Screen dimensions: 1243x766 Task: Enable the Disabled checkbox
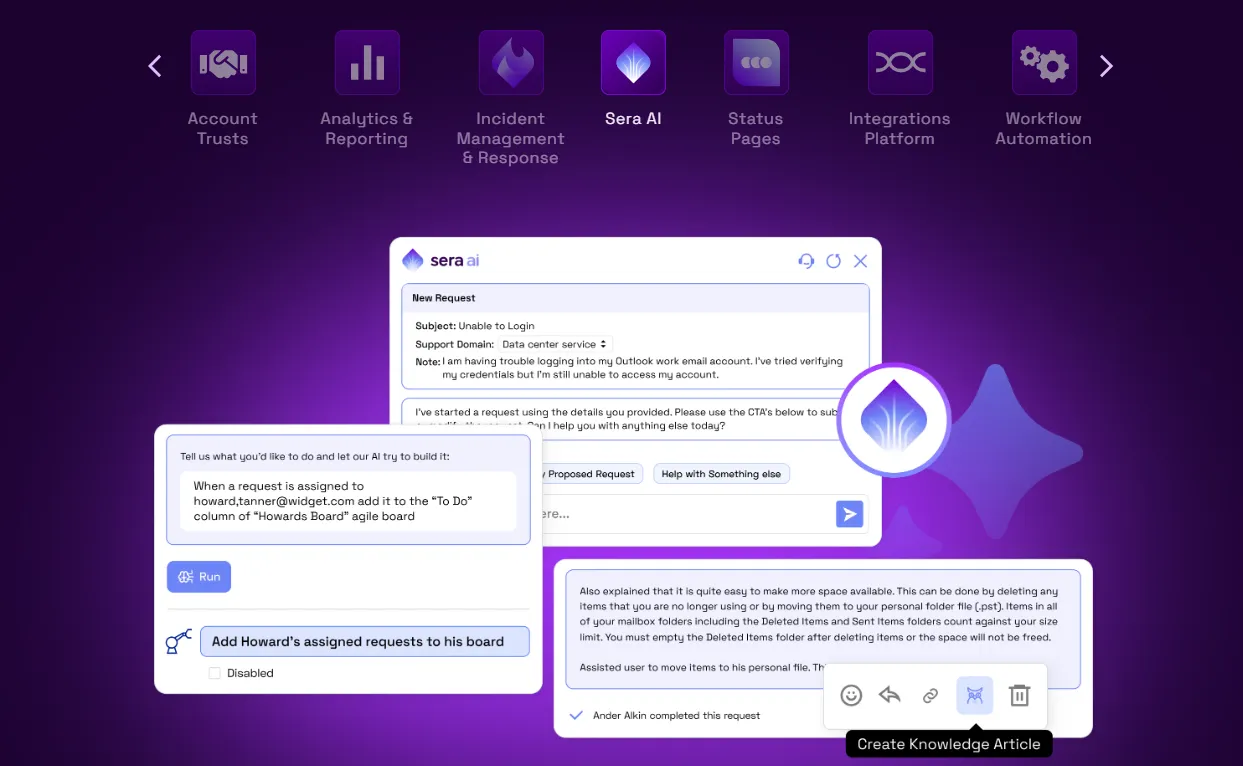214,673
